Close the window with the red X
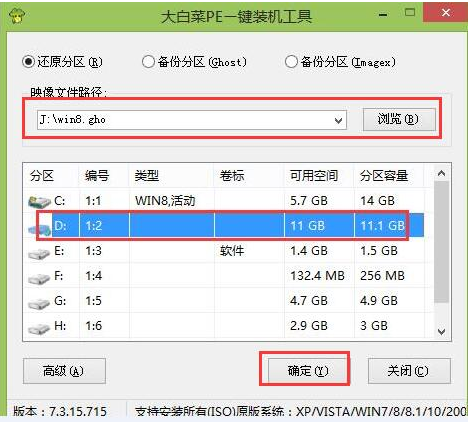 [446, 13]
